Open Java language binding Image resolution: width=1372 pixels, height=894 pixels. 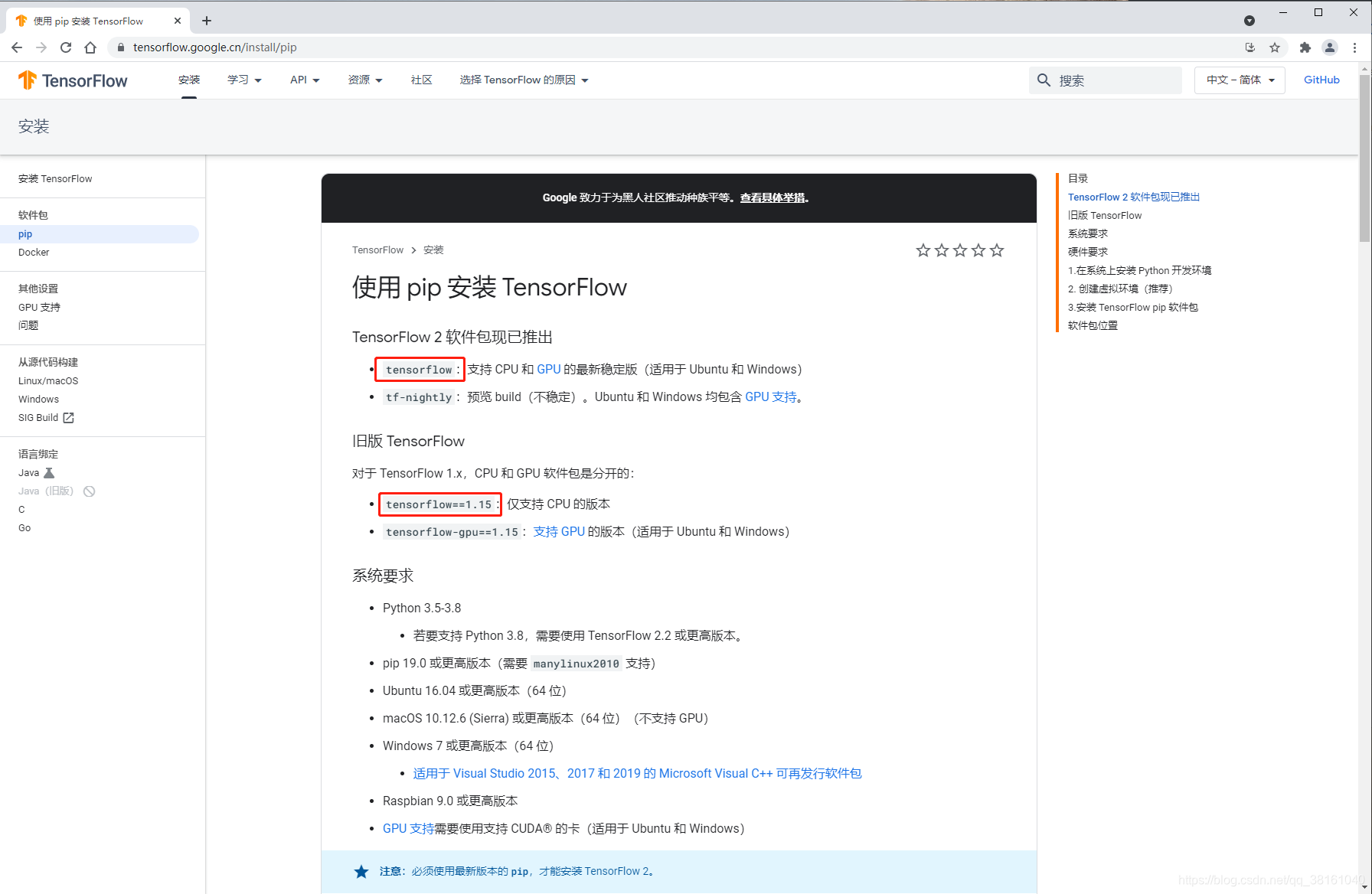(28, 472)
